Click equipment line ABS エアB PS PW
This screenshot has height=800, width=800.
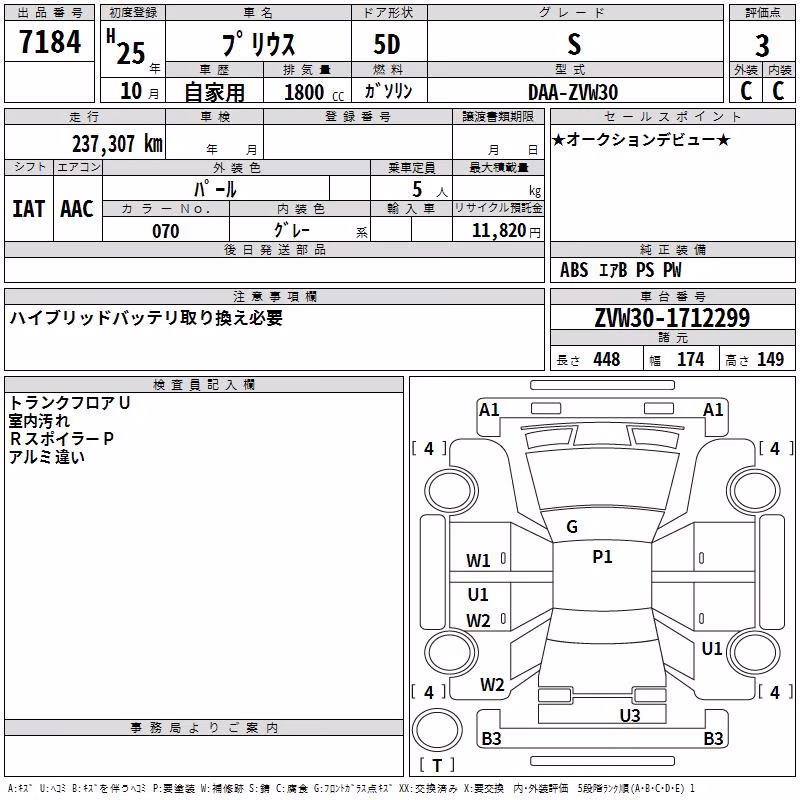620,270
